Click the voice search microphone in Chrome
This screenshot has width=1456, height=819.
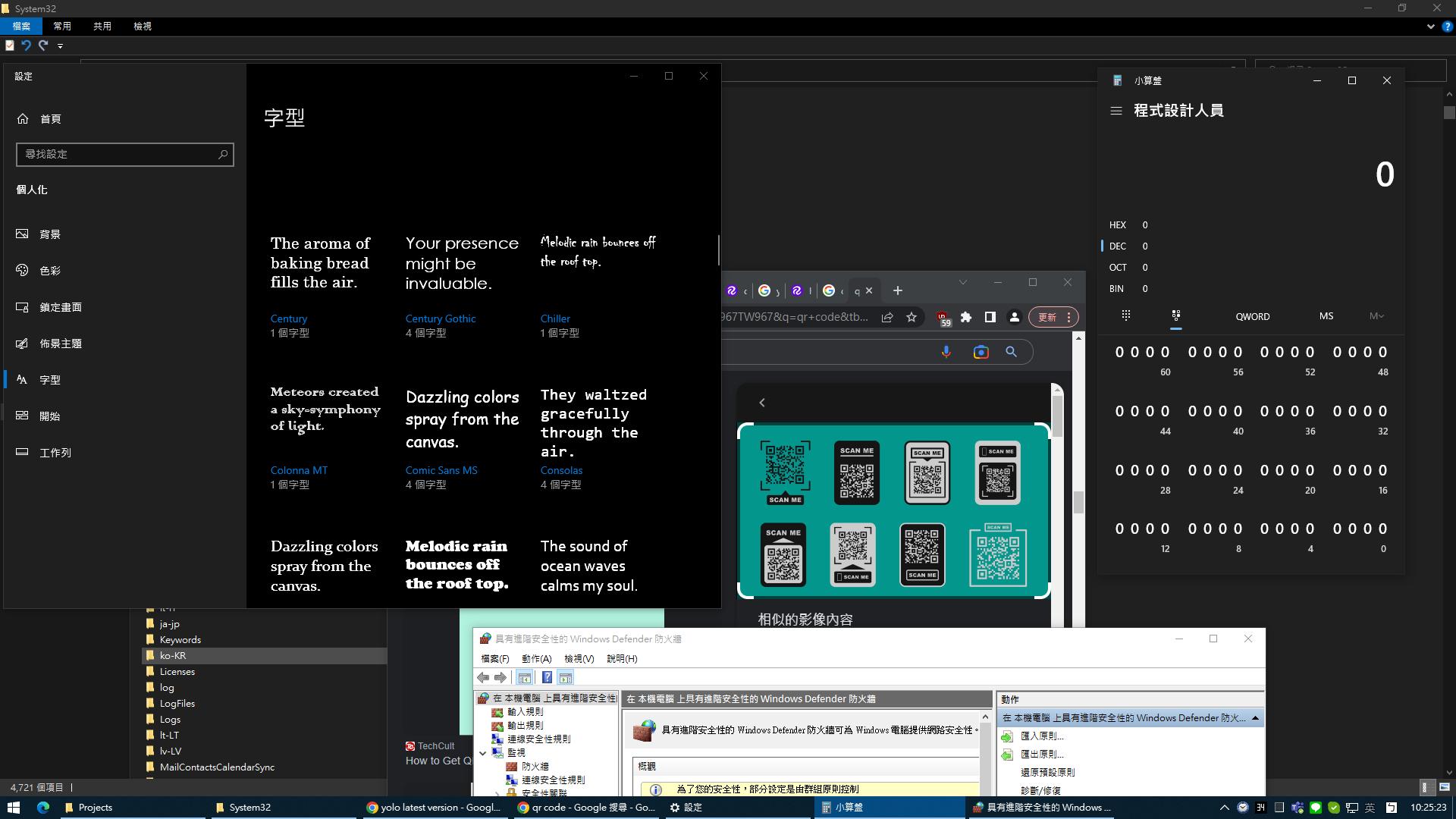(946, 352)
